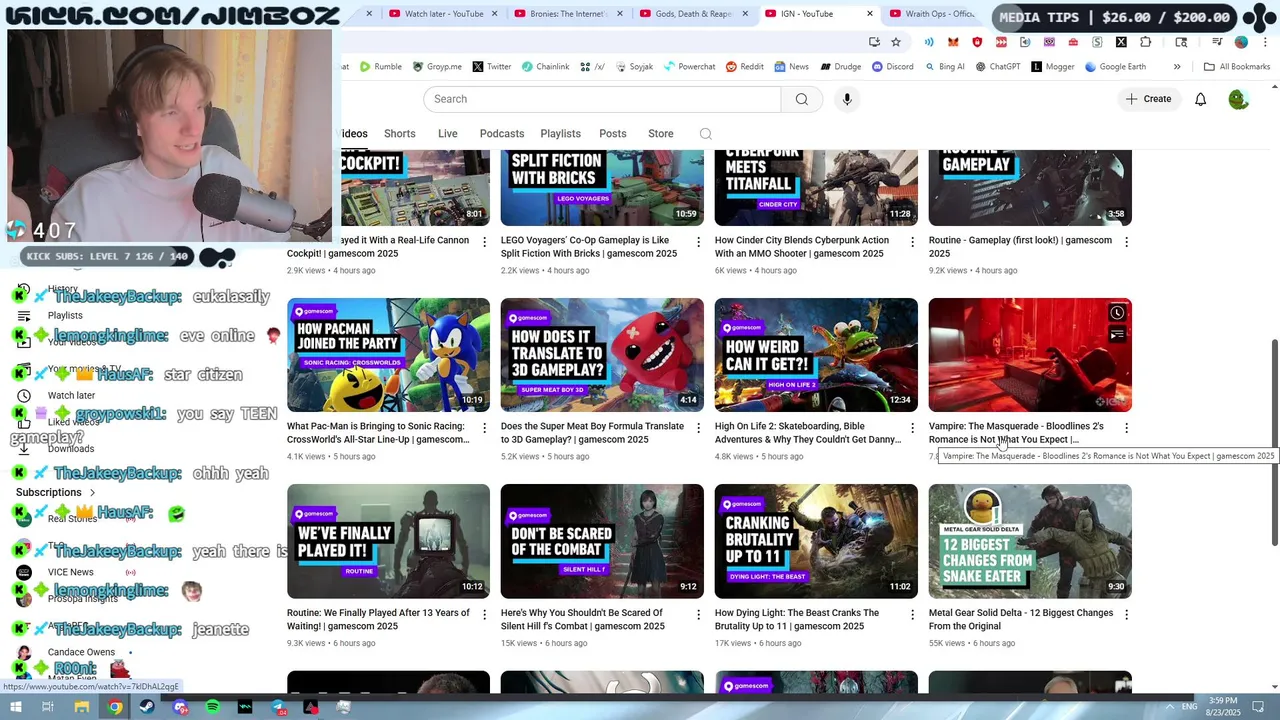1280x720 pixels.
Task: Close the IGN - YouTube tab
Action: point(870,14)
